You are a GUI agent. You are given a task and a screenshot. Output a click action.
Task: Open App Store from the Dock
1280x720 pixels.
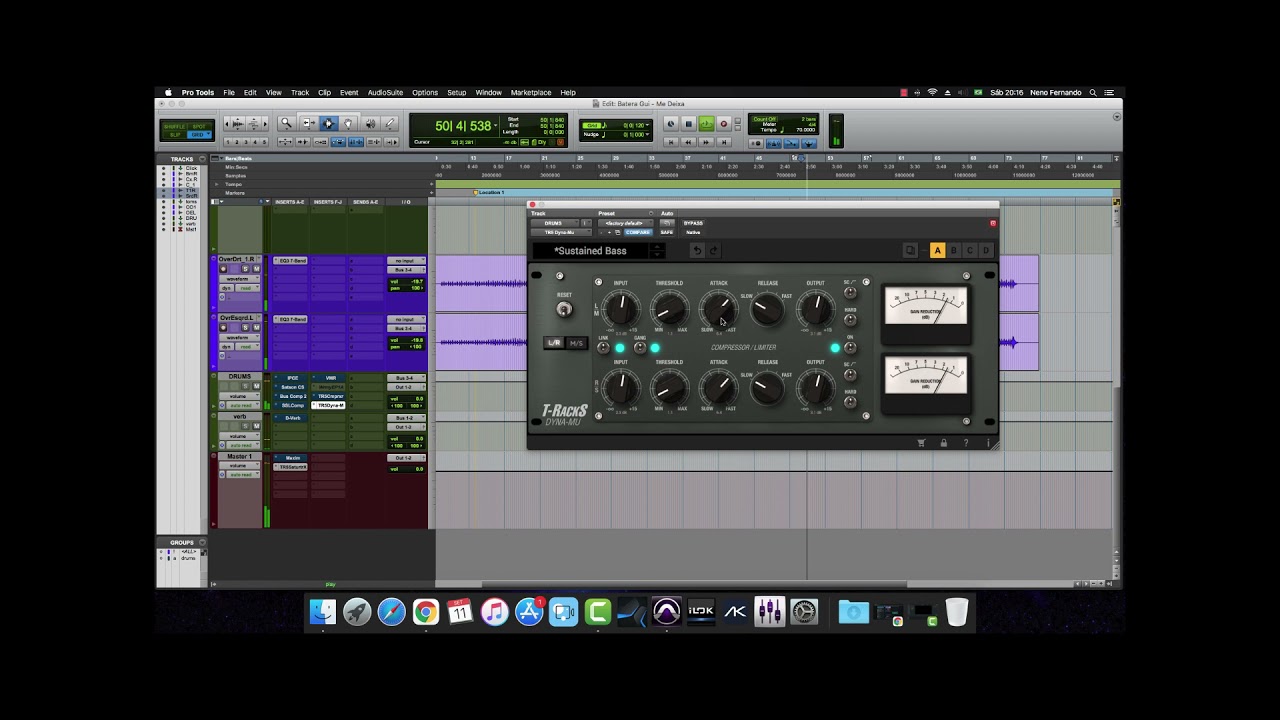point(529,611)
